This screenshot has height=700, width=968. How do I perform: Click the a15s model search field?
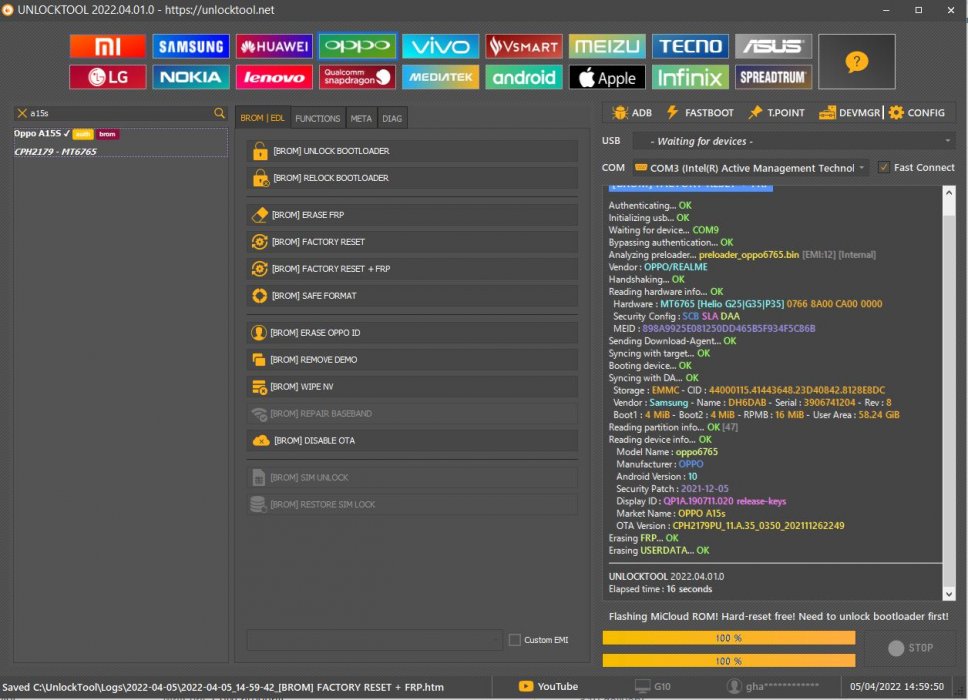pos(121,113)
